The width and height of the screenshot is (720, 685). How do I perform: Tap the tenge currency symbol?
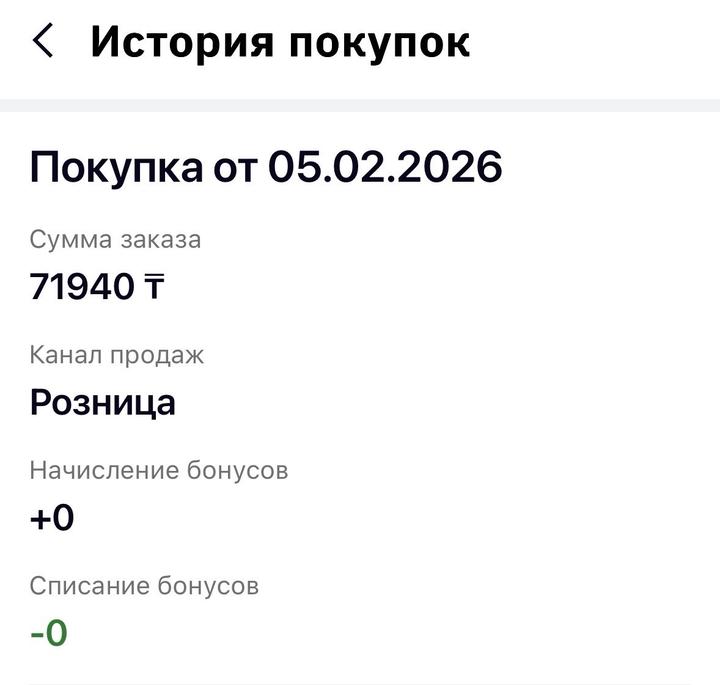click(154, 288)
